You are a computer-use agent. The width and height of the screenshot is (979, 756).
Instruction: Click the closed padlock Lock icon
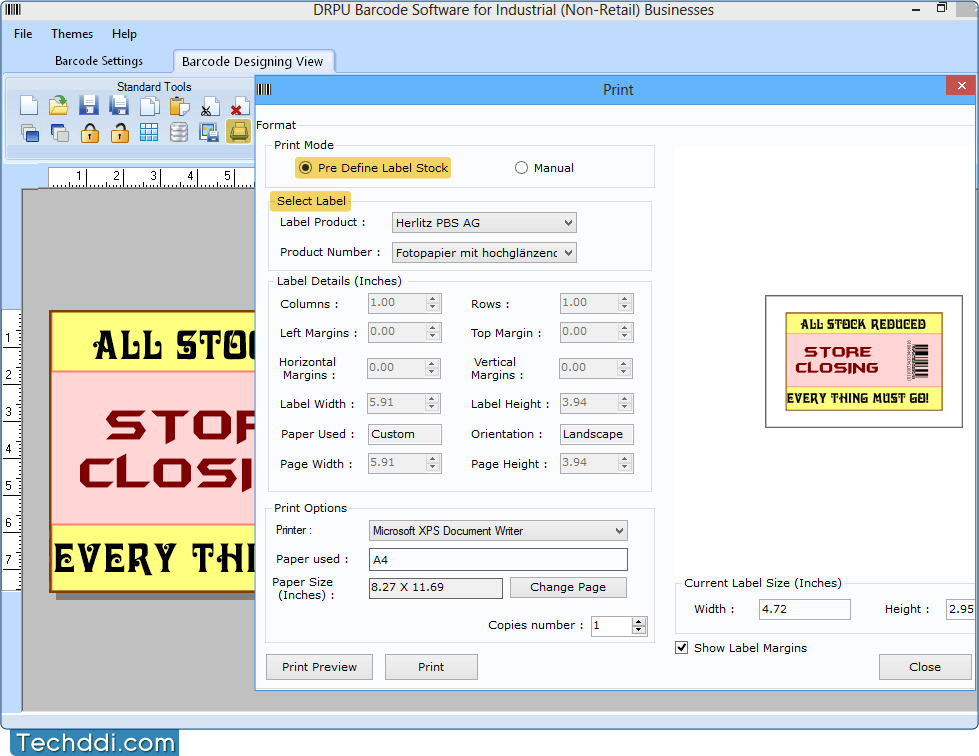coord(89,132)
